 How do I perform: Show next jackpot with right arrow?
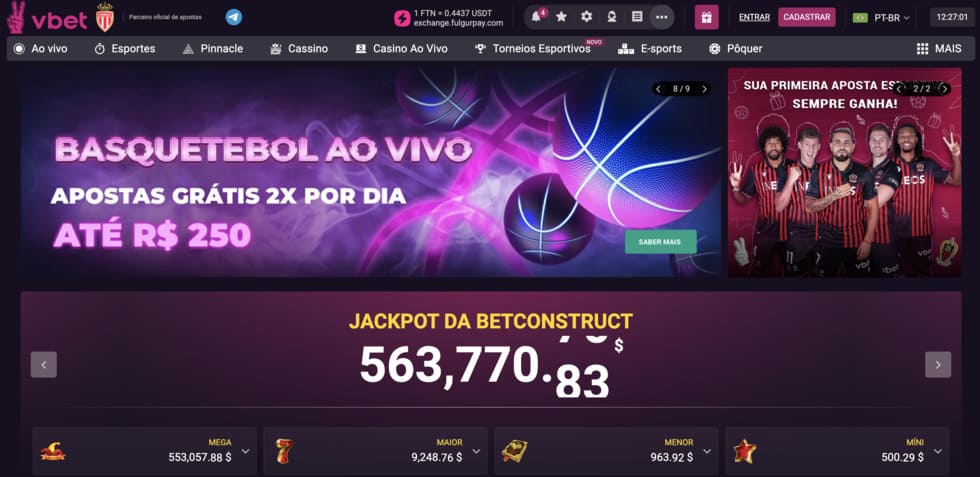tap(938, 364)
